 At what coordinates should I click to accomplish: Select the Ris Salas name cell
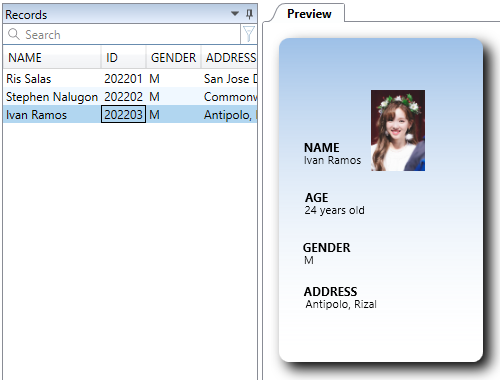(52, 79)
